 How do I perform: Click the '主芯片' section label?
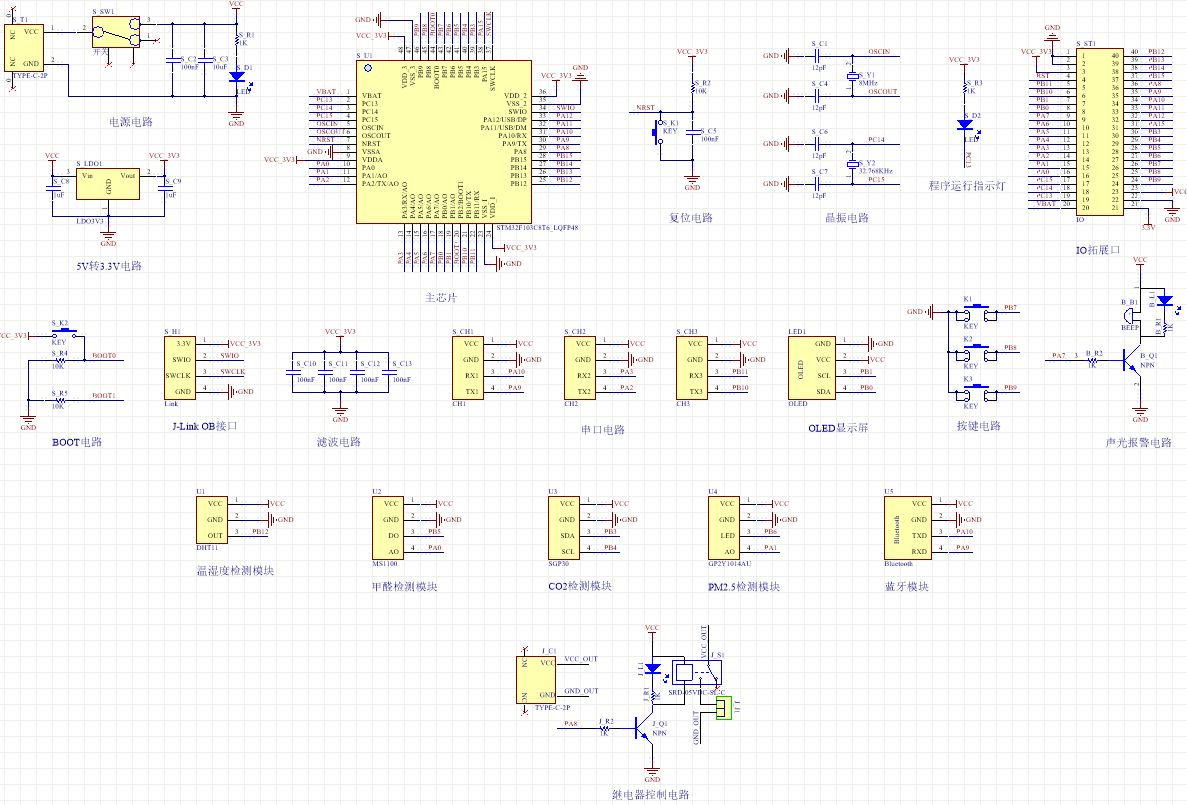point(441,298)
